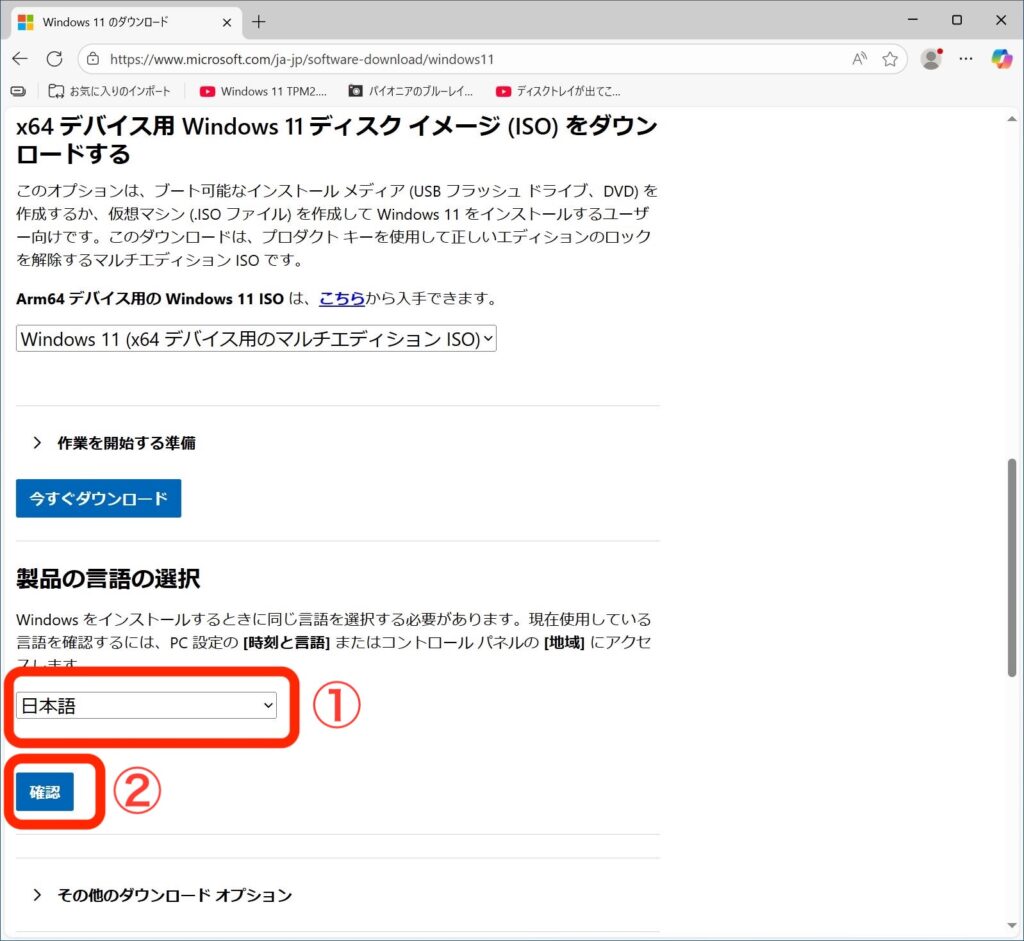
Task: Open the browser profile avatar
Action: 931,59
